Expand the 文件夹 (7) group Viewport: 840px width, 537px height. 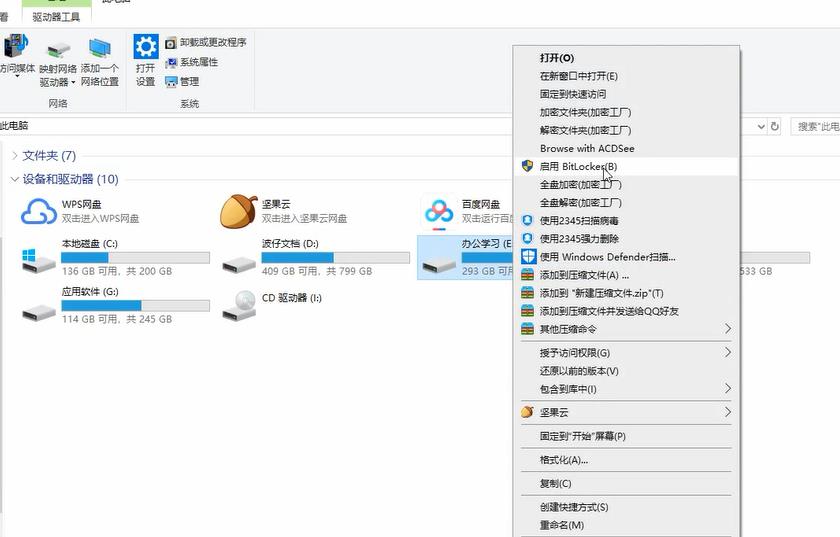pyautogui.click(x=15, y=155)
